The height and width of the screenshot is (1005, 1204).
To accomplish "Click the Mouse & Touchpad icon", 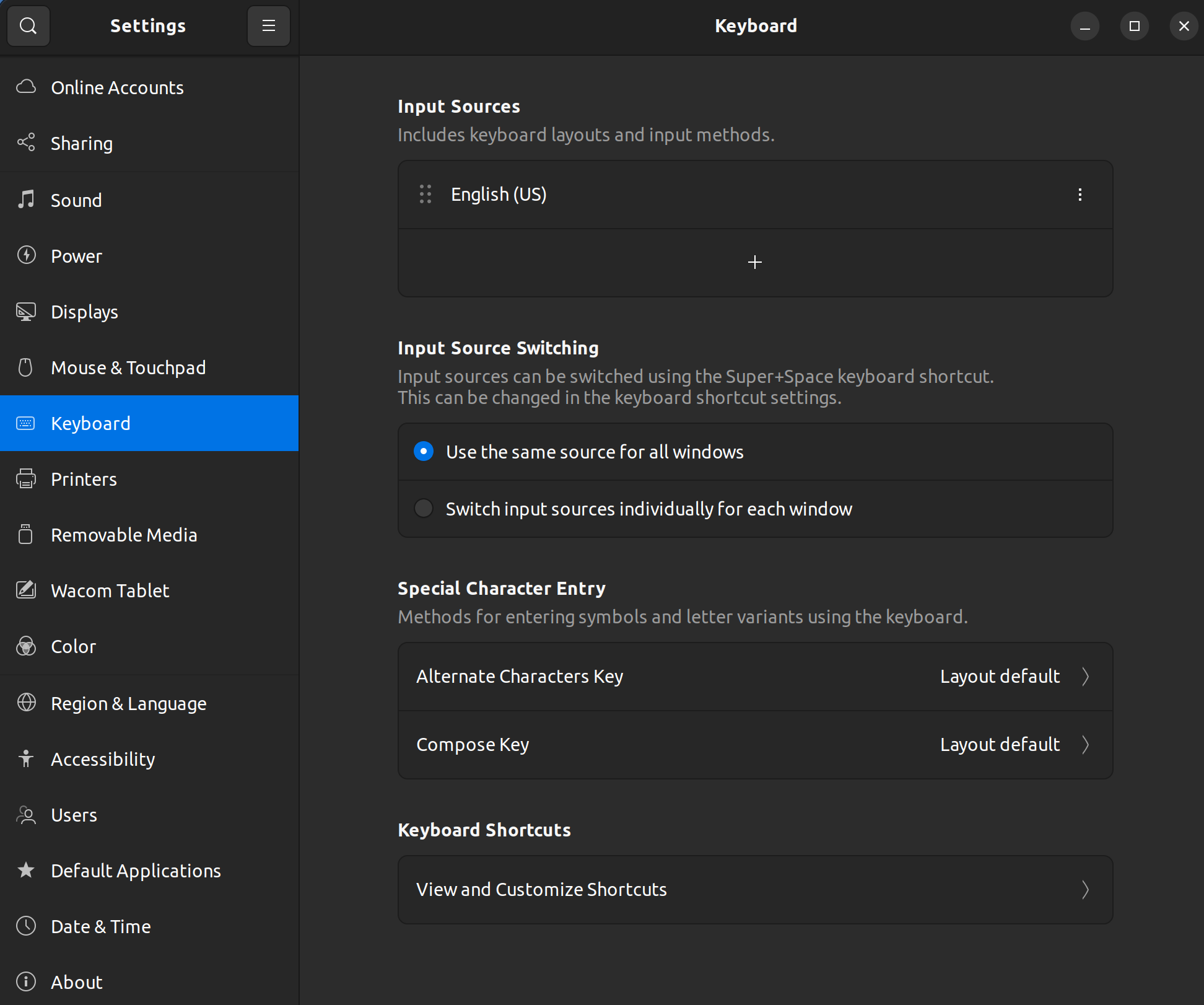I will pyautogui.click(x=25, y=367).
